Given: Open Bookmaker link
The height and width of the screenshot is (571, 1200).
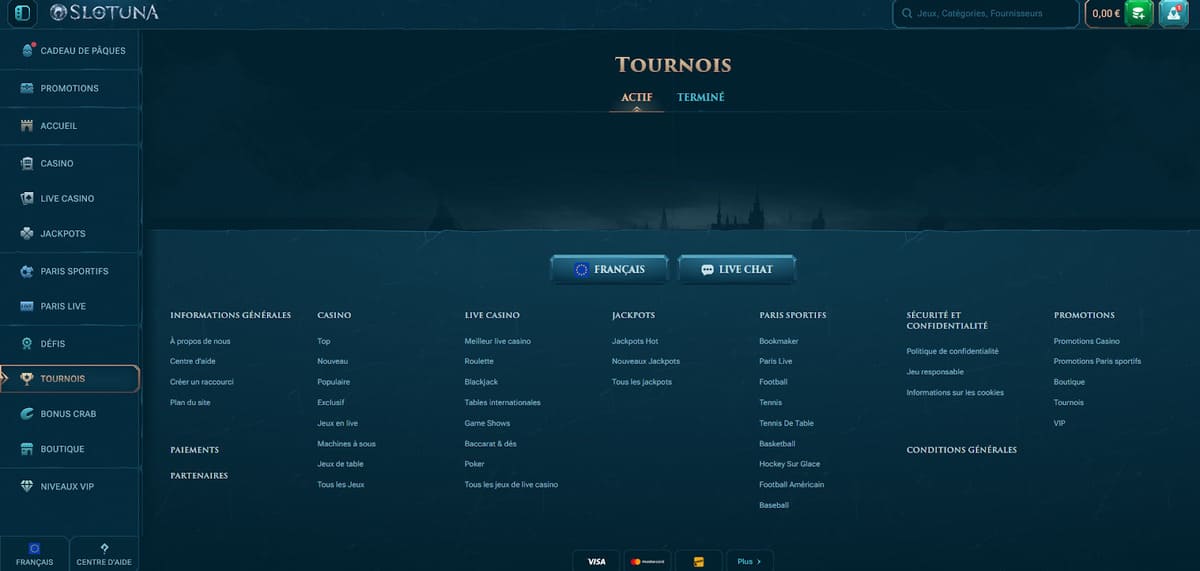Looking at the screenshot, I should coord(779,341).
